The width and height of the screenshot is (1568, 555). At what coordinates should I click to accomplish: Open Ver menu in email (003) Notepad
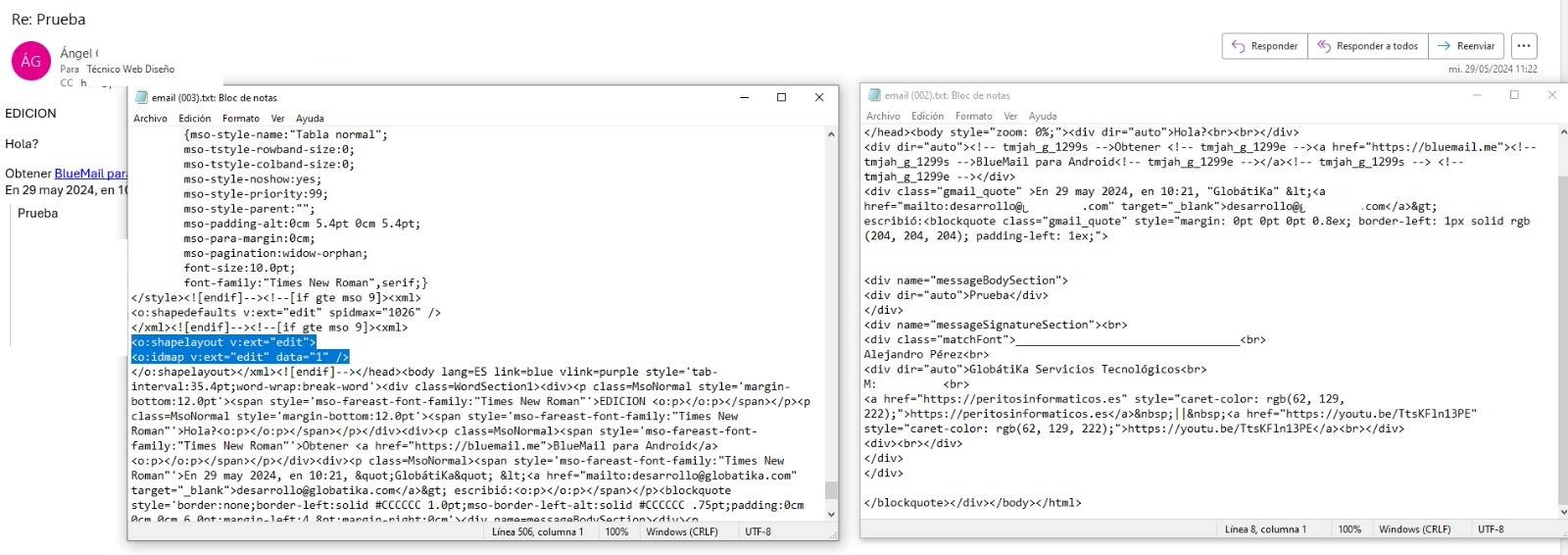coord(278,119)
